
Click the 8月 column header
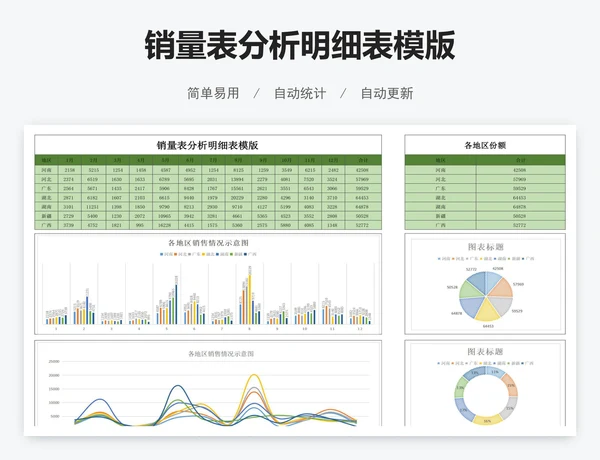click(238, 160)
